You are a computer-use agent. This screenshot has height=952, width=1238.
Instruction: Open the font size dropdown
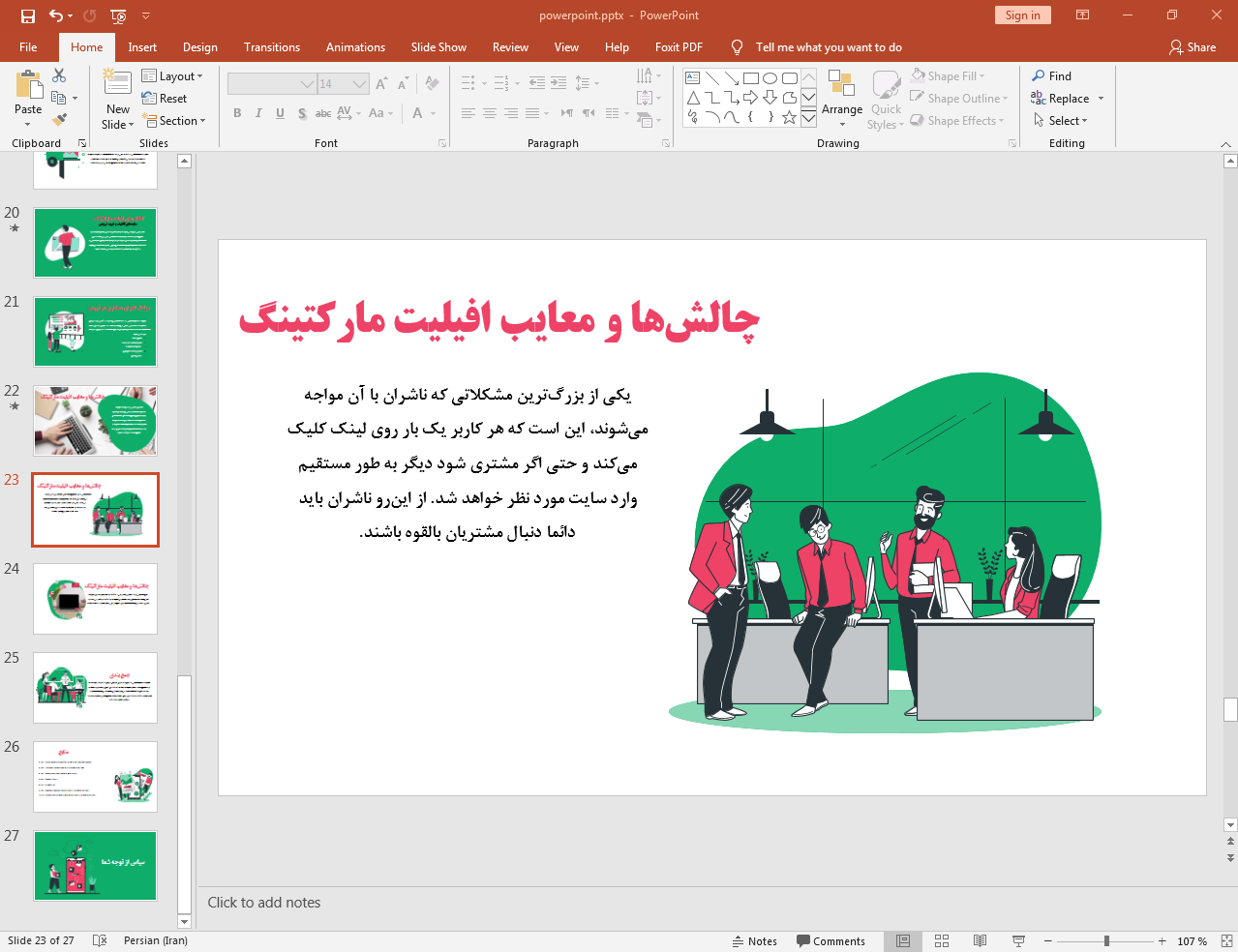(359, 84)
